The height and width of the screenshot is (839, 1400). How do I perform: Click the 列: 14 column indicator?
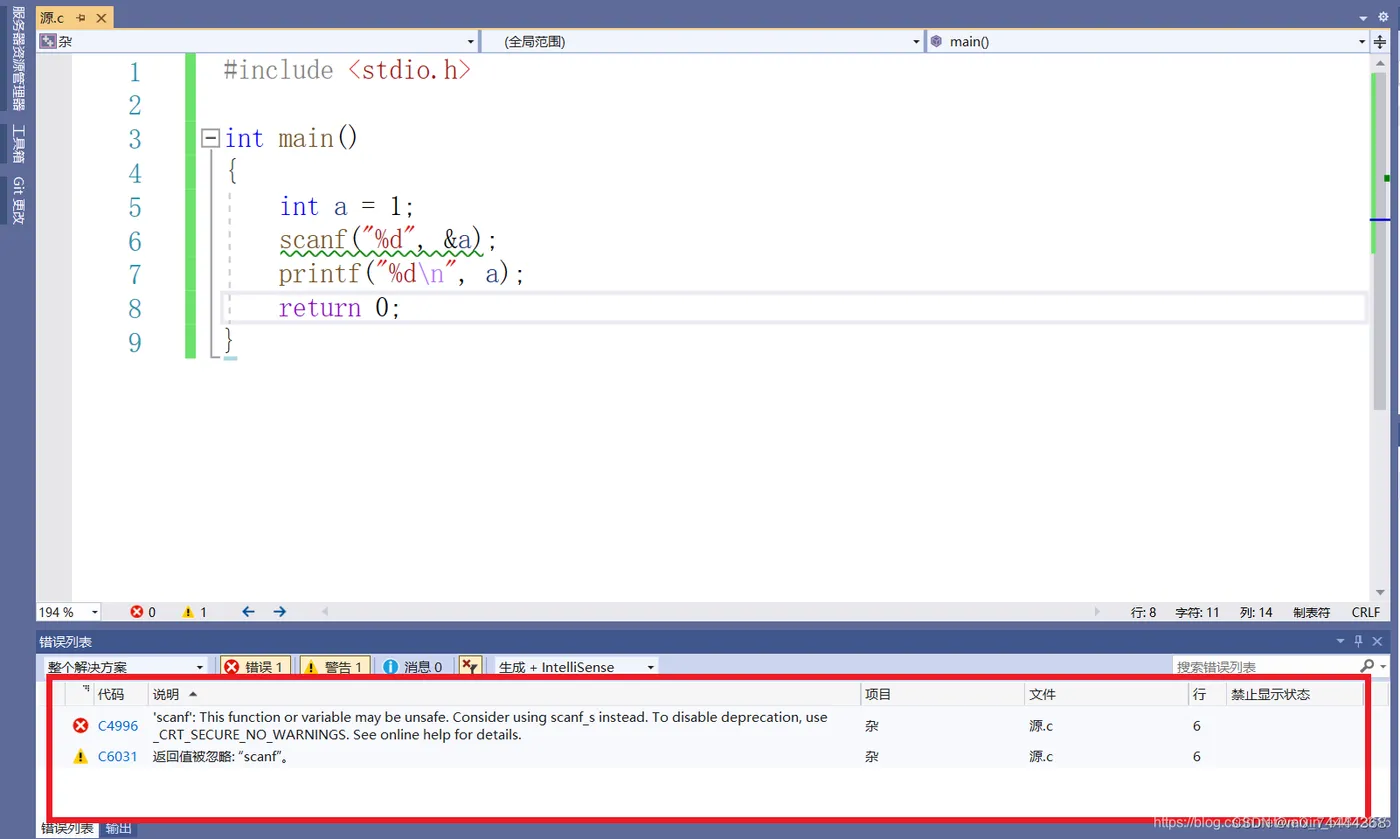coord(1256,611)
